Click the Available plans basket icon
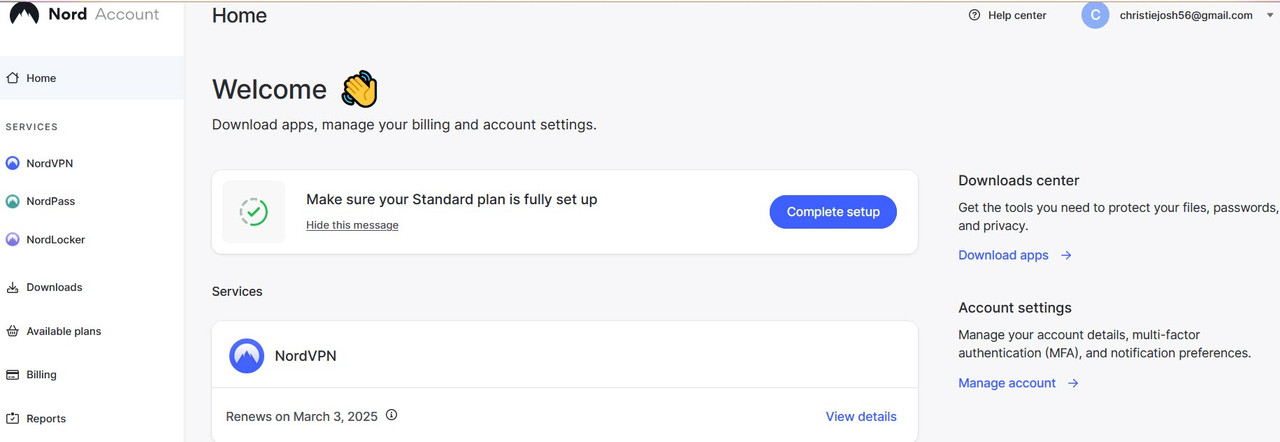Viewport: 1280px width, 442px height. point(13,331)
